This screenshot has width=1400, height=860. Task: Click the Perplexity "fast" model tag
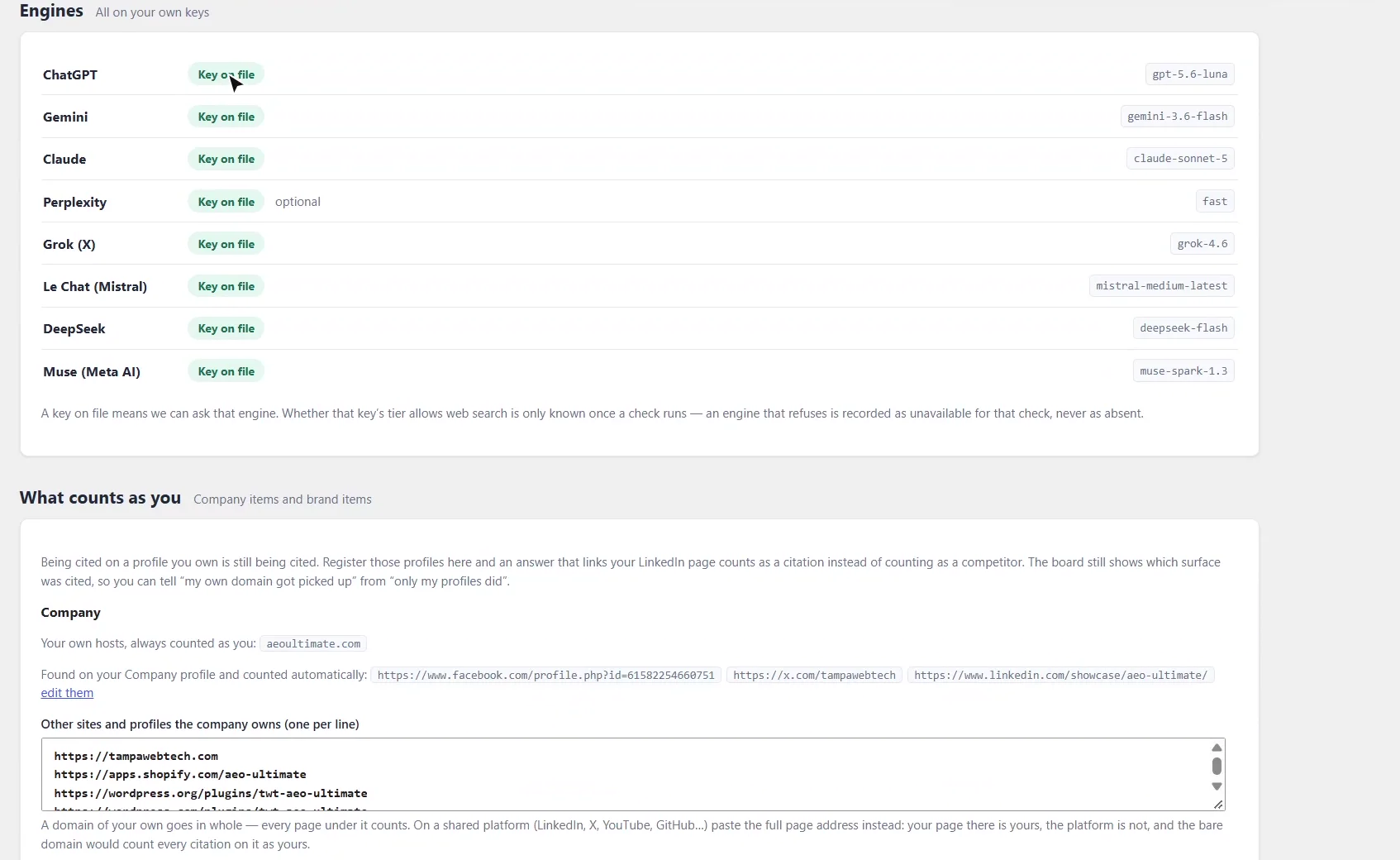click(1215, 201)
